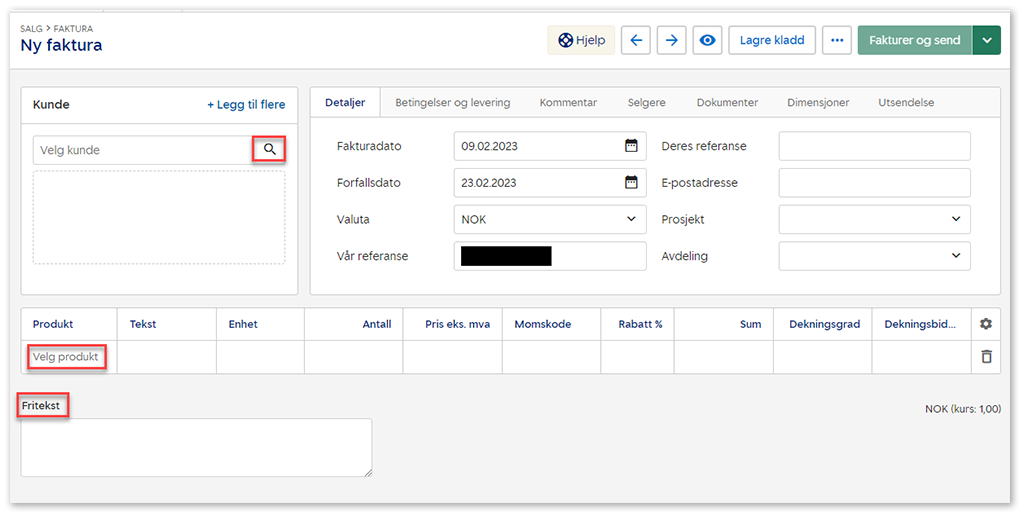
Task: Click the Hjelp button
Action: [581, 40]
